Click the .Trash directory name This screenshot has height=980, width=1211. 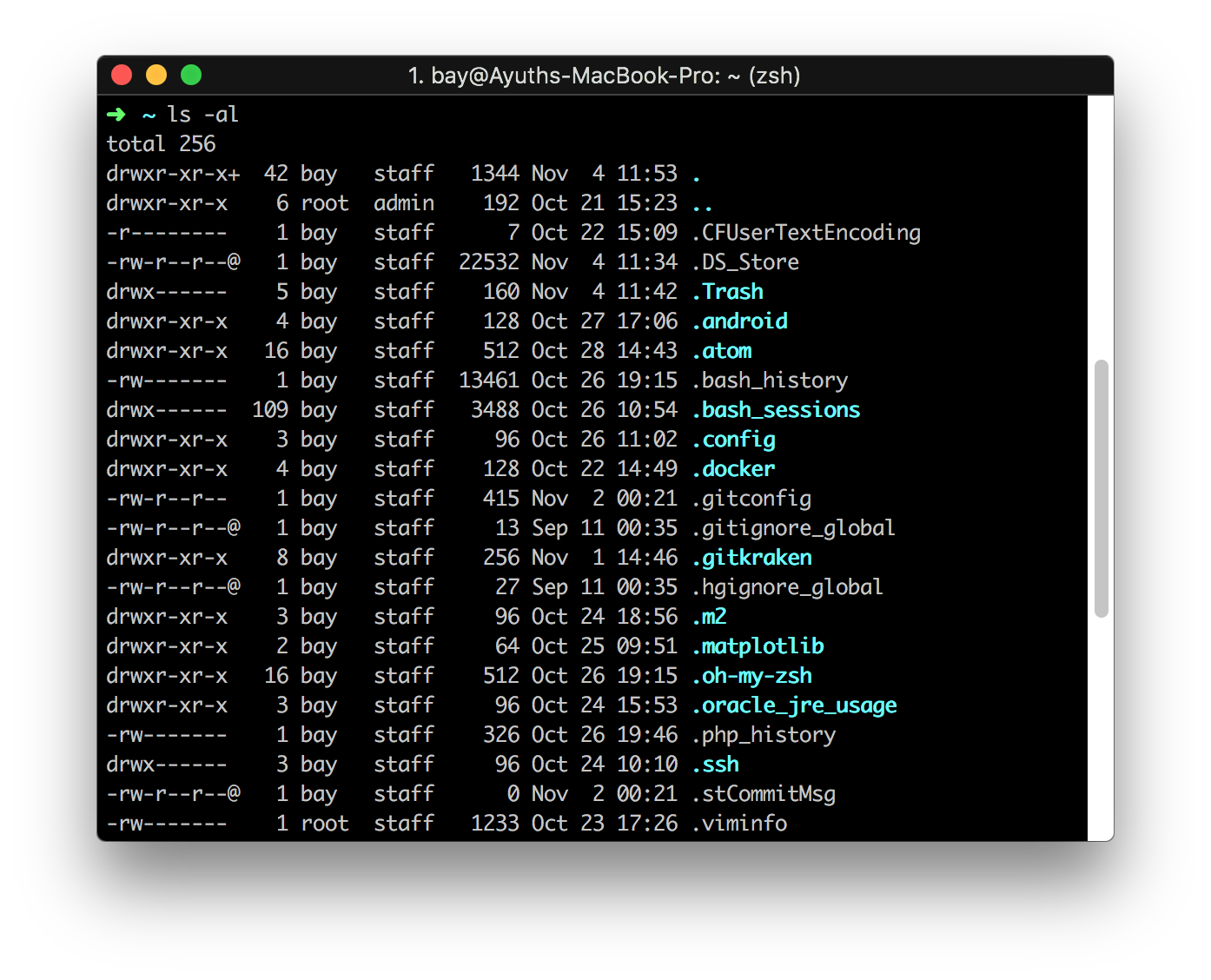(x=728, y=292)
